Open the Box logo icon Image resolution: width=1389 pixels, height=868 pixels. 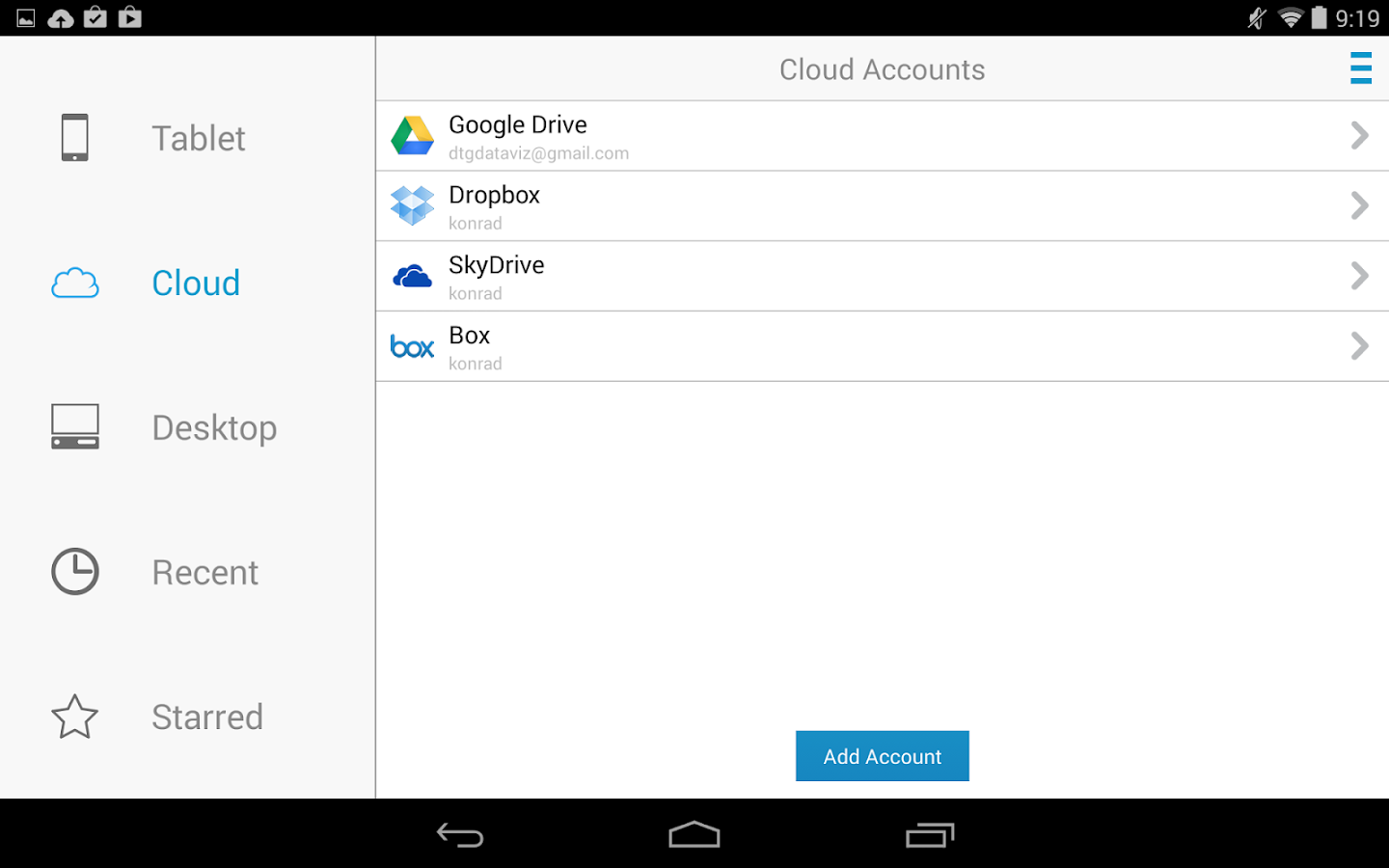412,346
